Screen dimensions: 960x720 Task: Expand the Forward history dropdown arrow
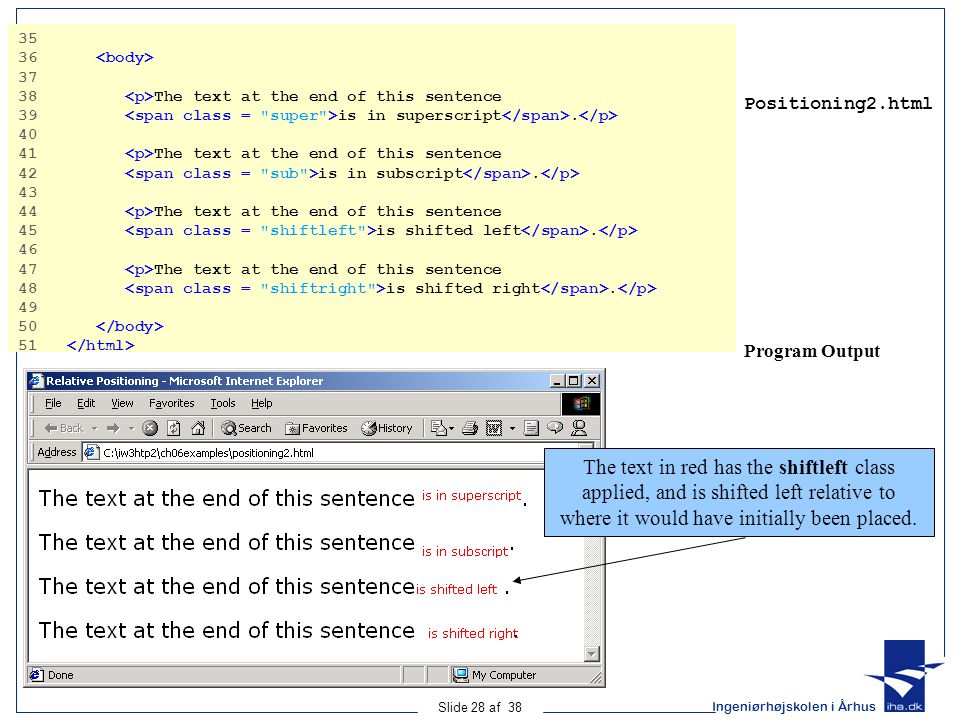[x=131, y=428]
